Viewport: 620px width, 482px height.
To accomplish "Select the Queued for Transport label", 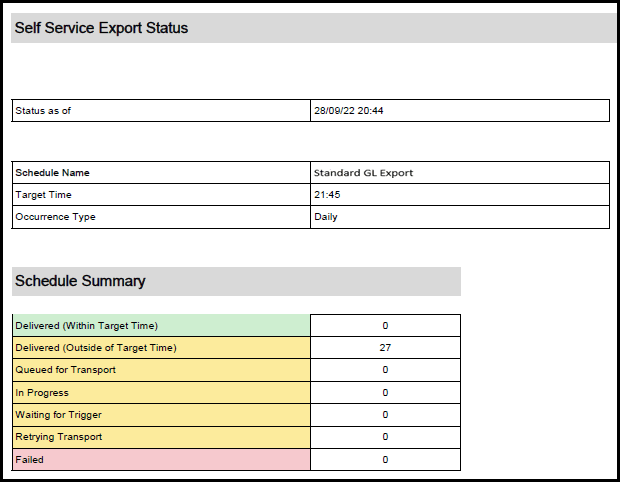I will pyautogui.click(x=66, y=370).
